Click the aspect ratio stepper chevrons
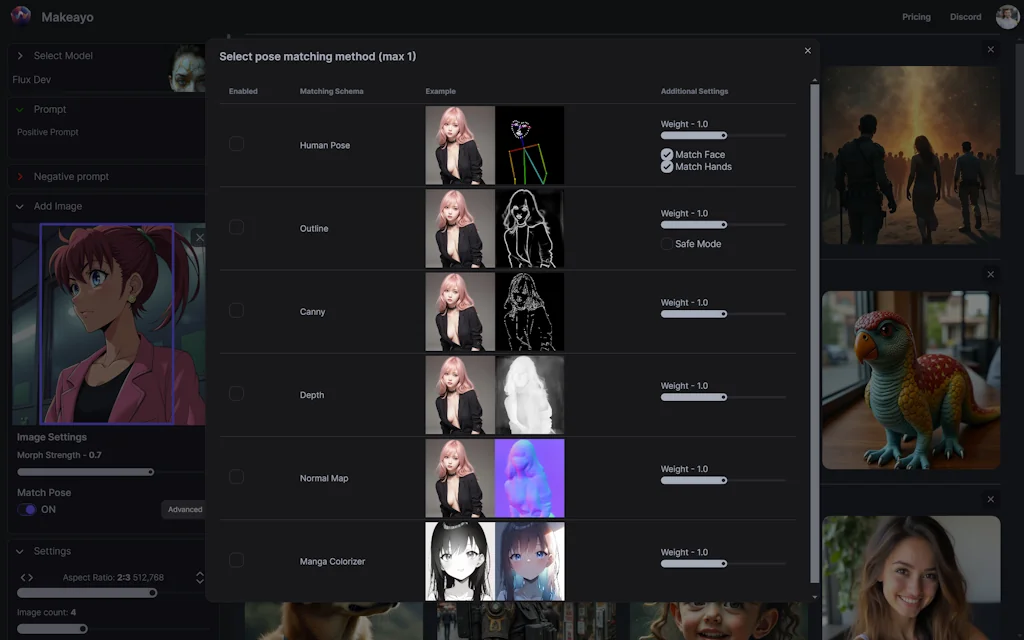Screen dimensions: 1024x640 (200, 577)
